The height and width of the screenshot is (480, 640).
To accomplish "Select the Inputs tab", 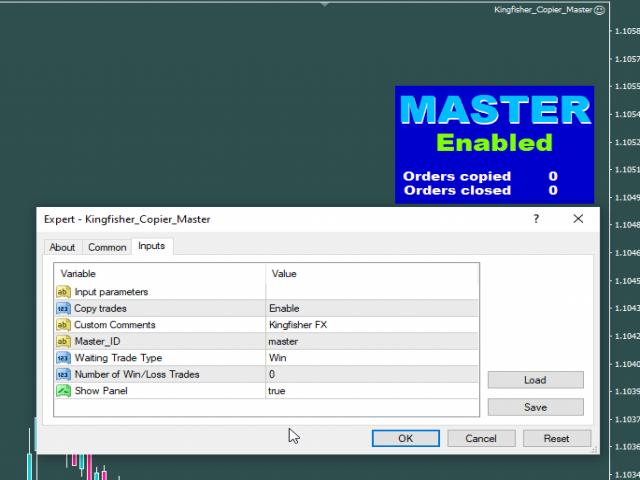I will click(x=151, y=246).
